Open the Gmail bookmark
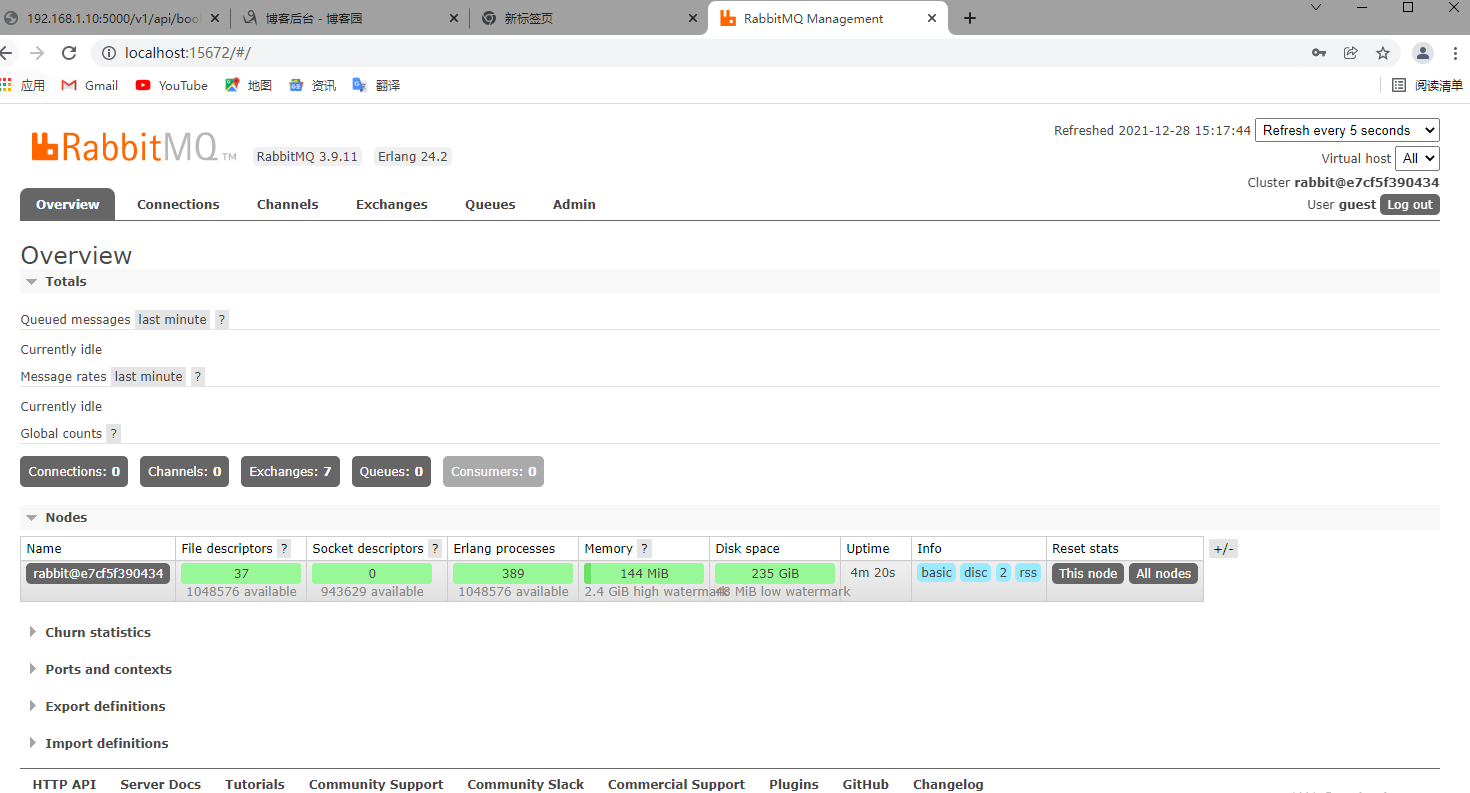Image resolution: width=1470 pixels, height=793 pixels. pyautogui.click(x=89, y=85)
